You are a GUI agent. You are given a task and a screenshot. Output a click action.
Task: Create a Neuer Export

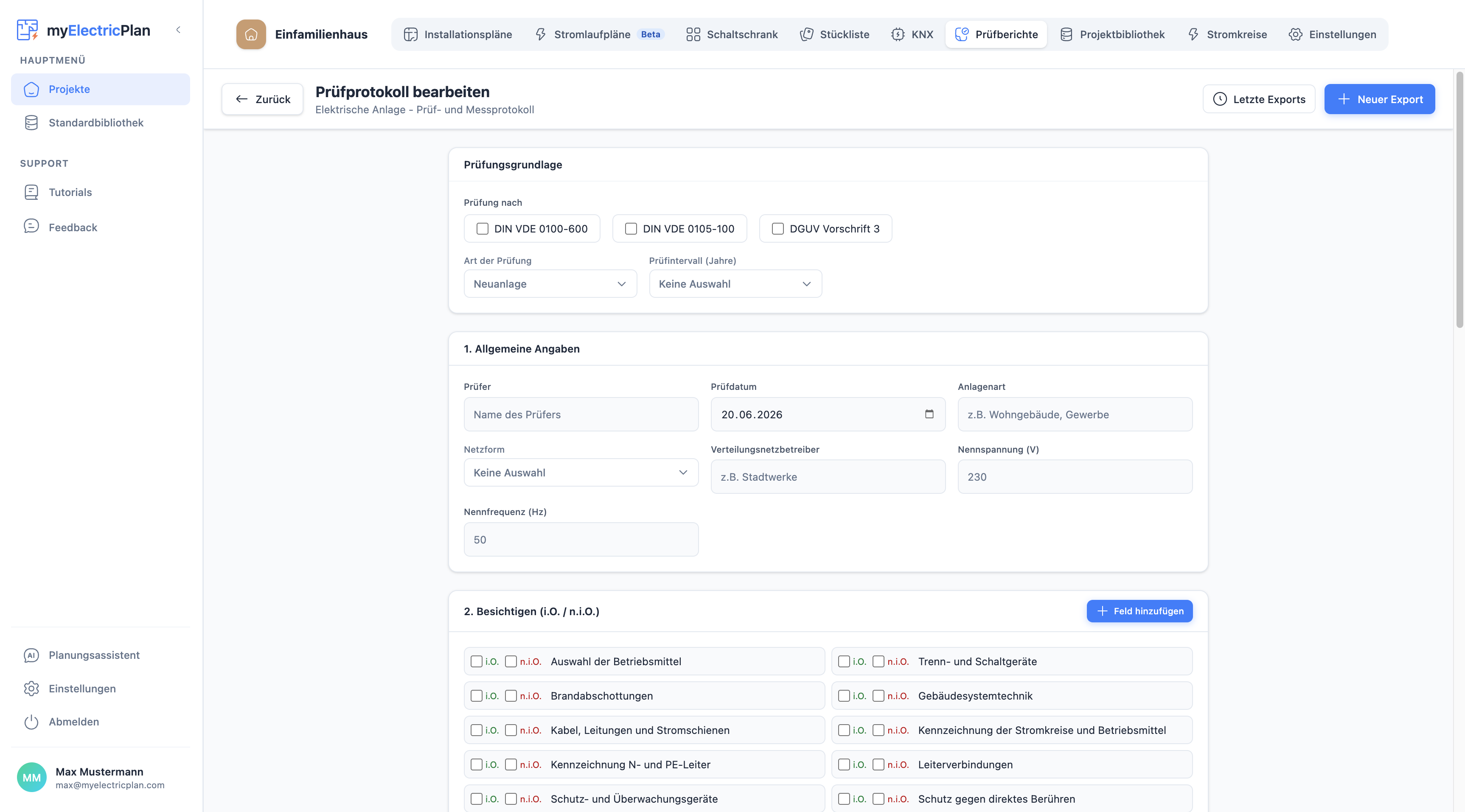1379,99
